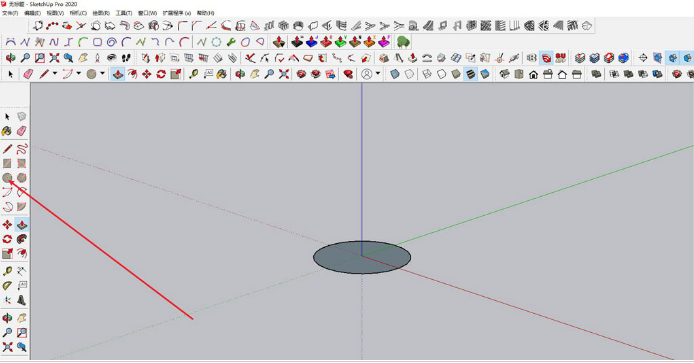Open the user account dropdown arrow
This screenshot has height=363, width=694.
click(x=378, y=73)
